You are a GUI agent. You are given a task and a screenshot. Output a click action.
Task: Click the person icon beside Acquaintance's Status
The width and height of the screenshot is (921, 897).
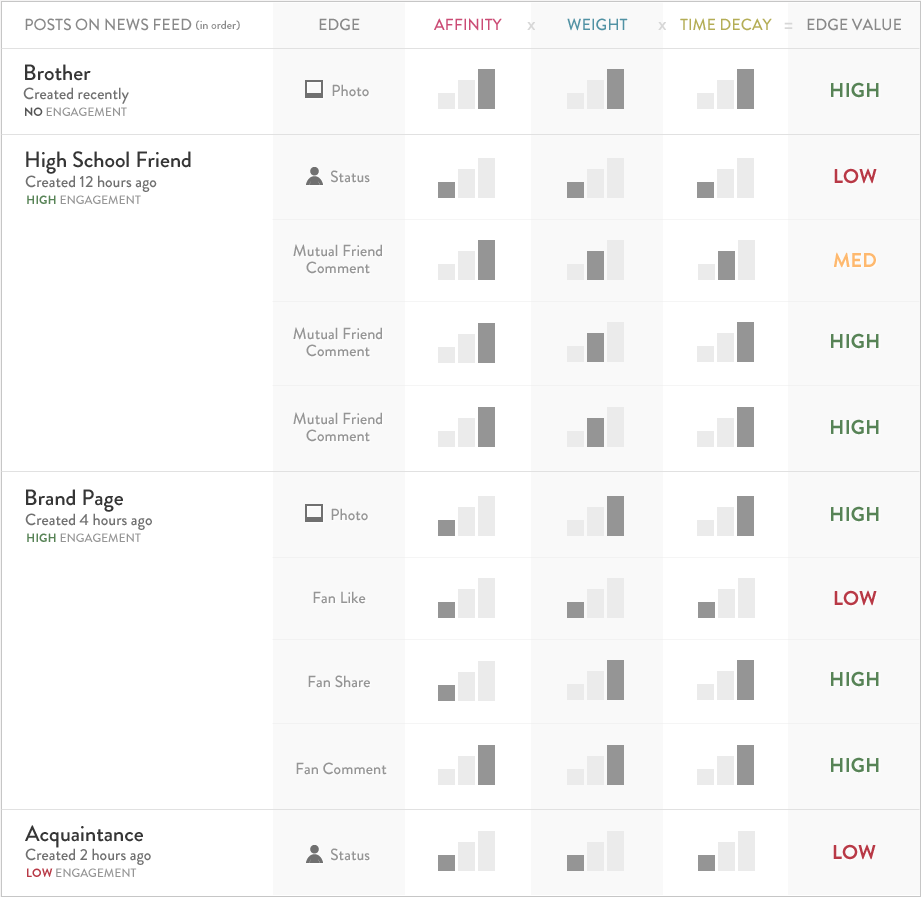[314, 855]
